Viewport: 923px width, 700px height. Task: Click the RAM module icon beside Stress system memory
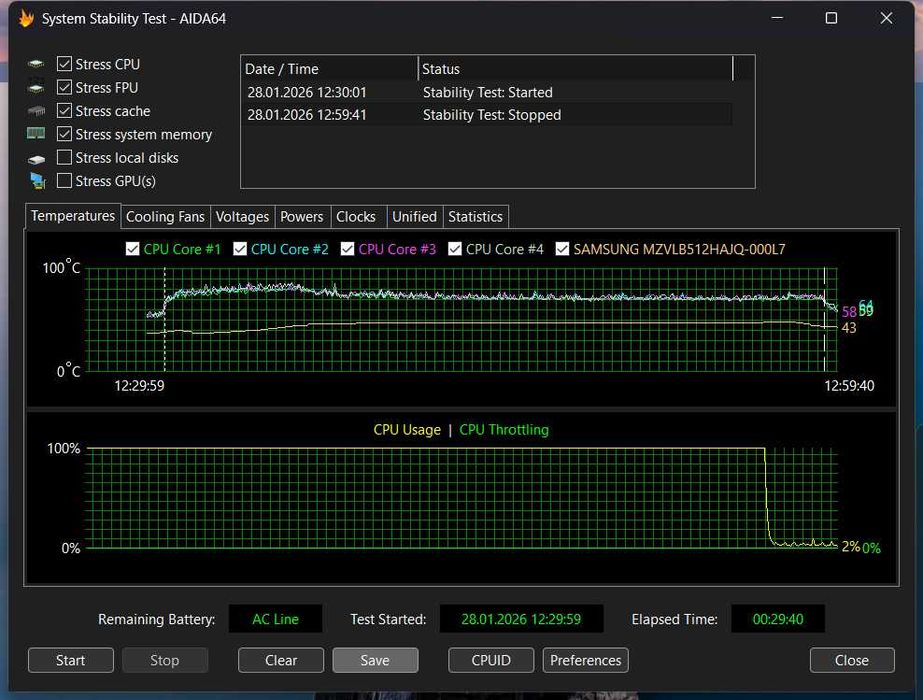click(36, 134)
